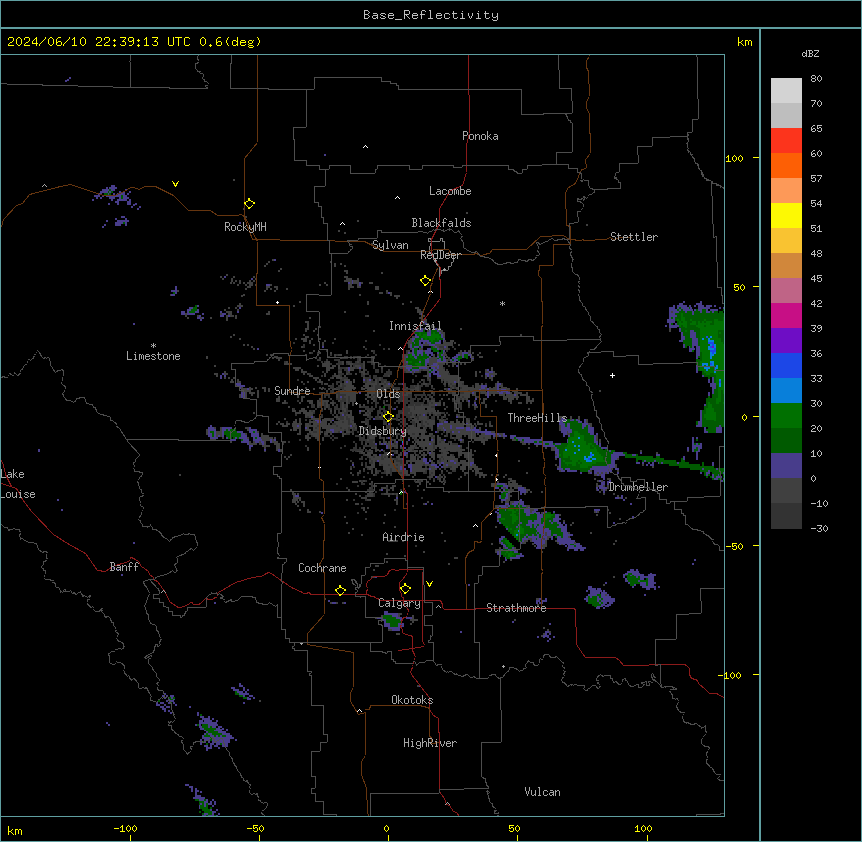Screen dimensions: 862x842
Task: Select the orange 57-60 dBZ legend swatch
Action: 786,165
